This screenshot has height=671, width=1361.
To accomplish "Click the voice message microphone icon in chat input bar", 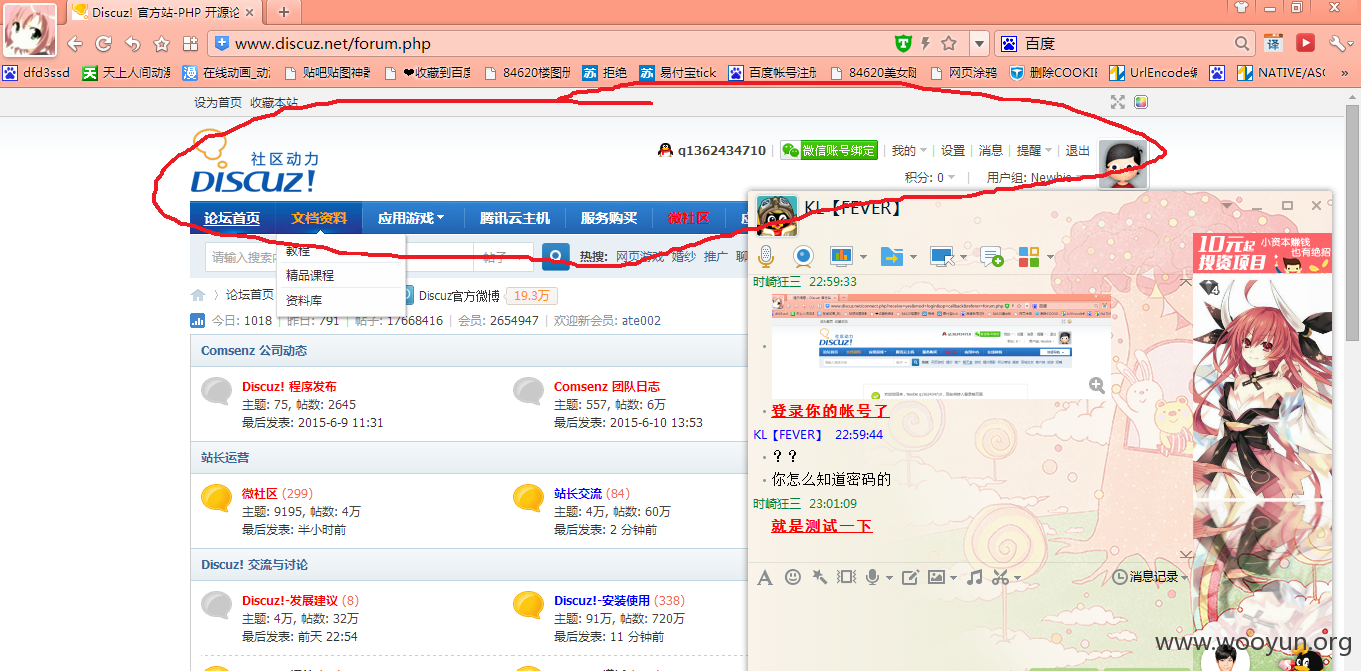I will point(873,577).
